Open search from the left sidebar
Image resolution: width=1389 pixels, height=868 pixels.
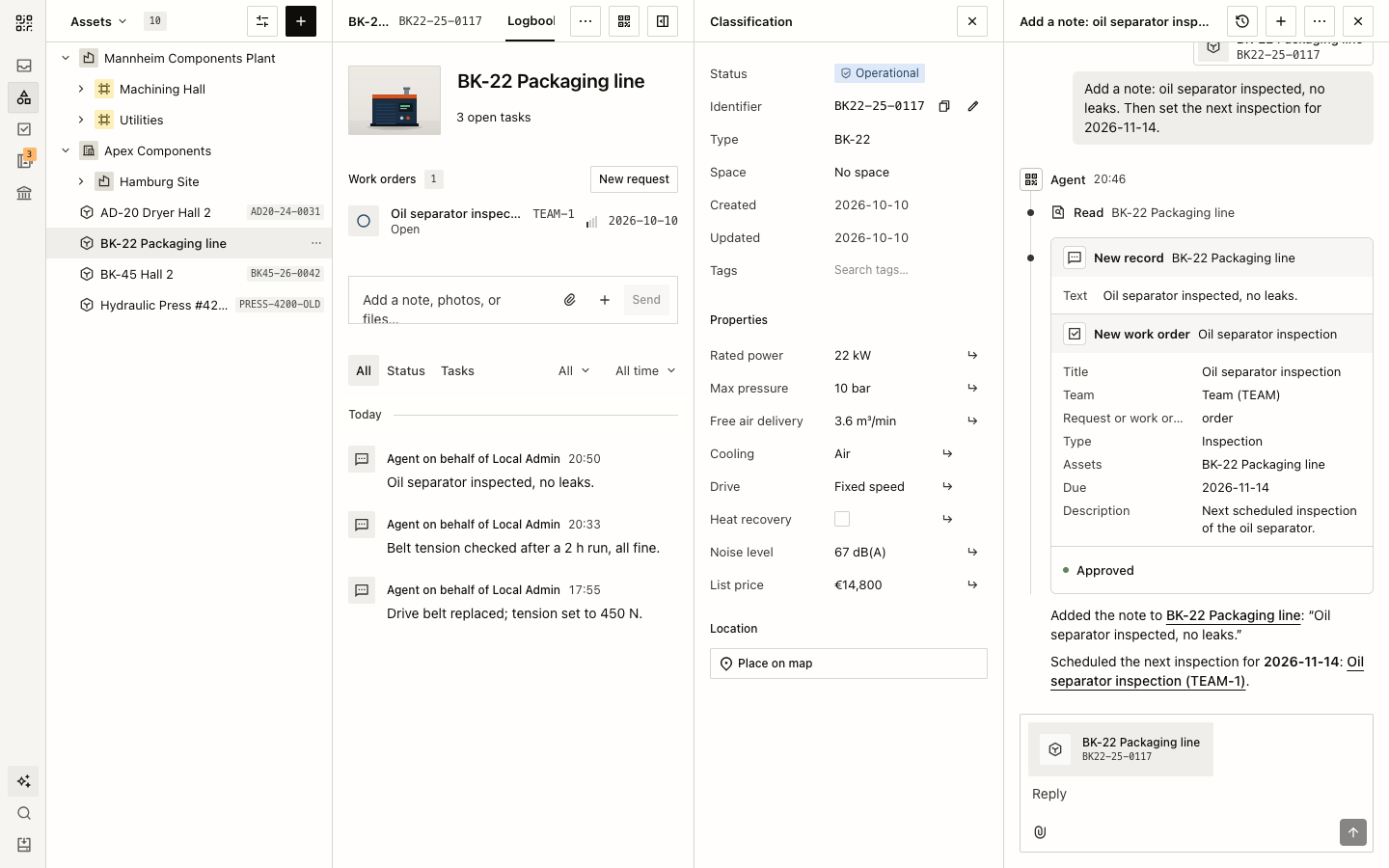(x=24, y=813)
